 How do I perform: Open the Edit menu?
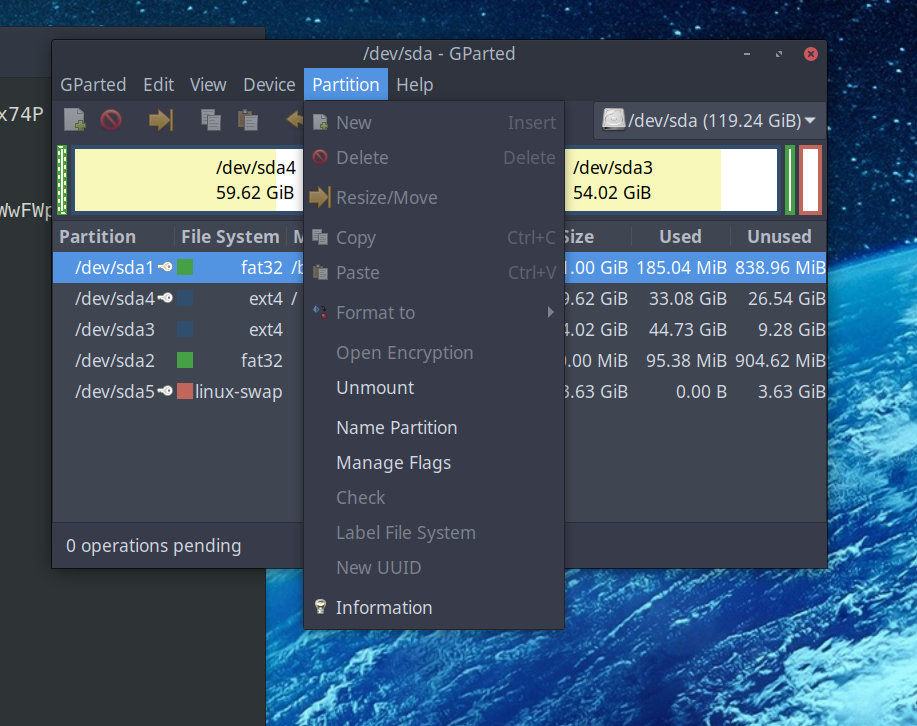158,85
